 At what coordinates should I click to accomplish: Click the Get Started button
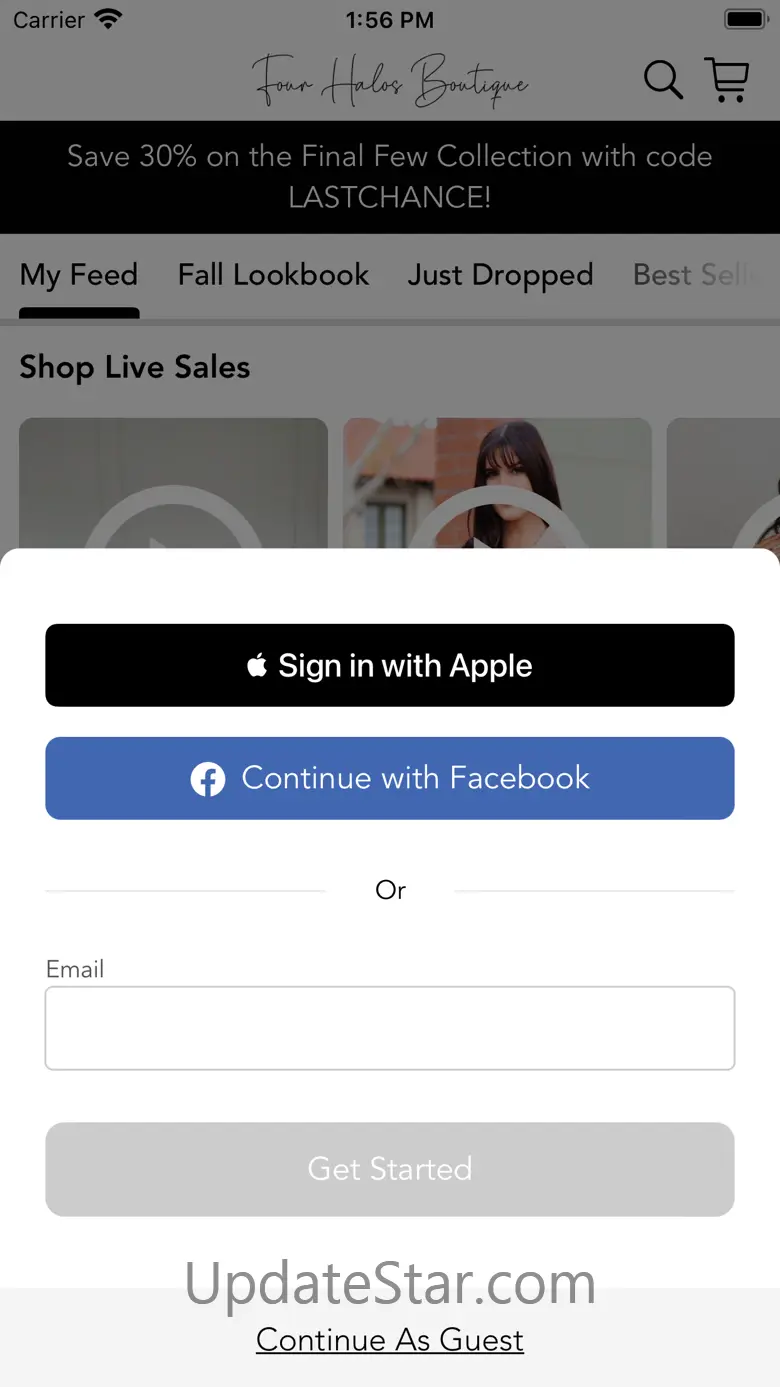390,1169
